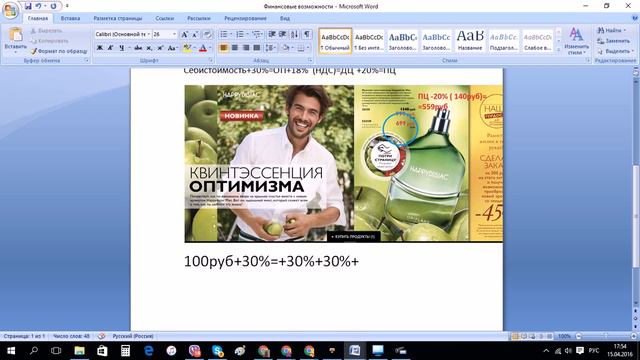This screenshot has width=640, height=360.
Task: Apply the Название style
Action: pos(470,41)
